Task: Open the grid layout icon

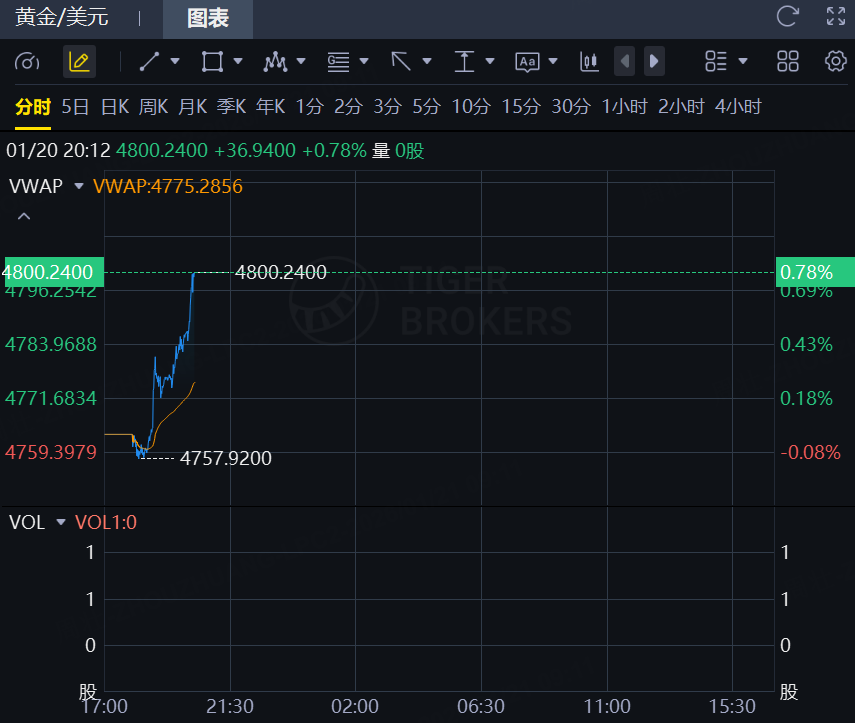Action: pos(788,62)
